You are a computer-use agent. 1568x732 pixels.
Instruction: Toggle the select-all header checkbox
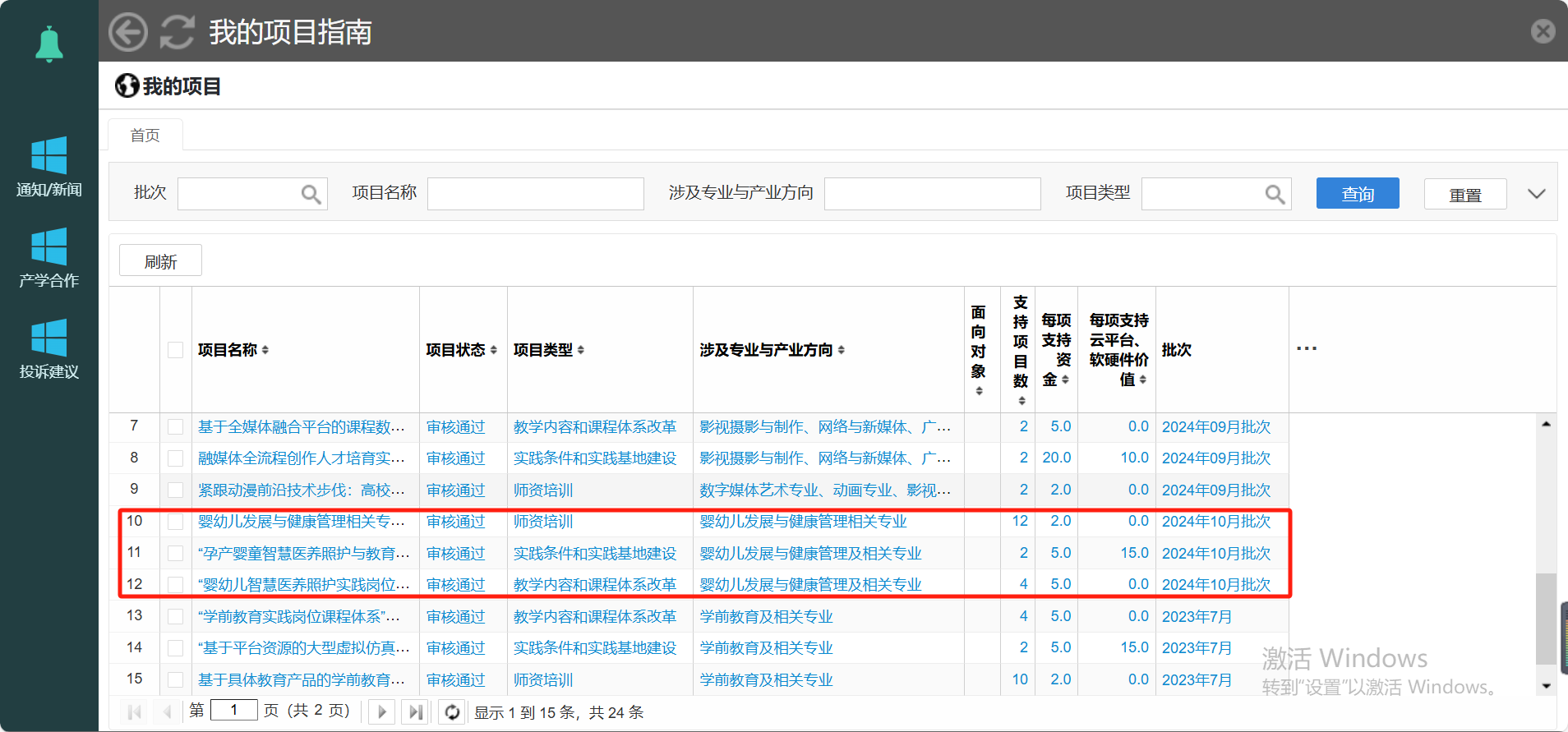click(x=175, y=350)
